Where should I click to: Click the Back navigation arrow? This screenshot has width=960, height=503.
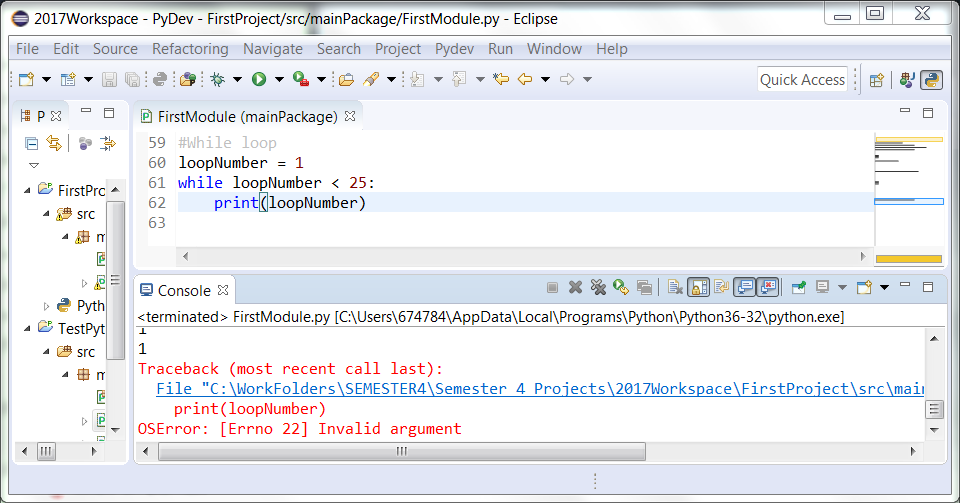[525, 79]
